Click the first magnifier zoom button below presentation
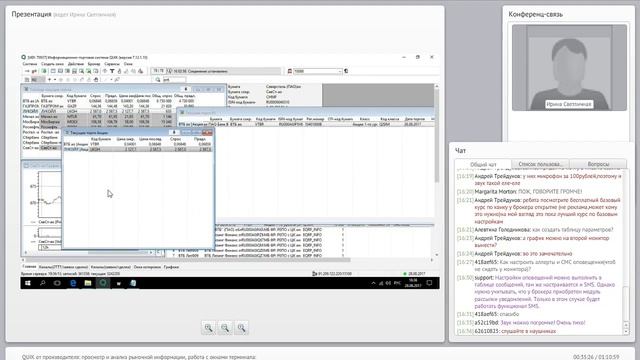The height and width of the screenshot is (360, 640). pos(208,327)
